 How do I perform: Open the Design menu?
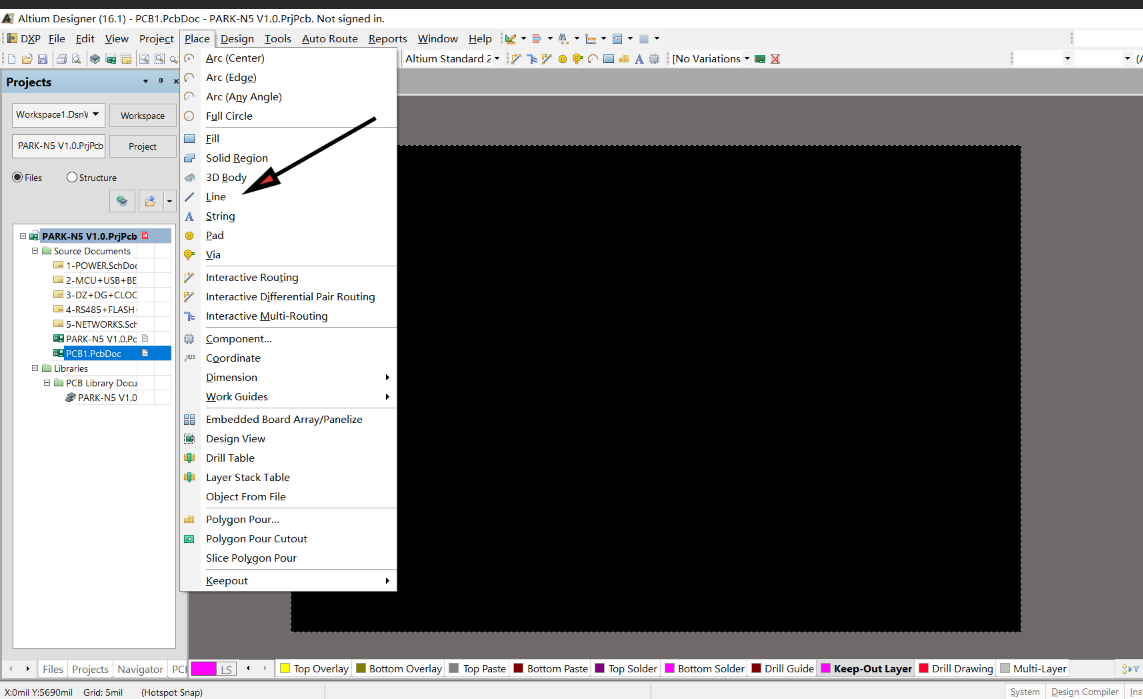[237, 39]
